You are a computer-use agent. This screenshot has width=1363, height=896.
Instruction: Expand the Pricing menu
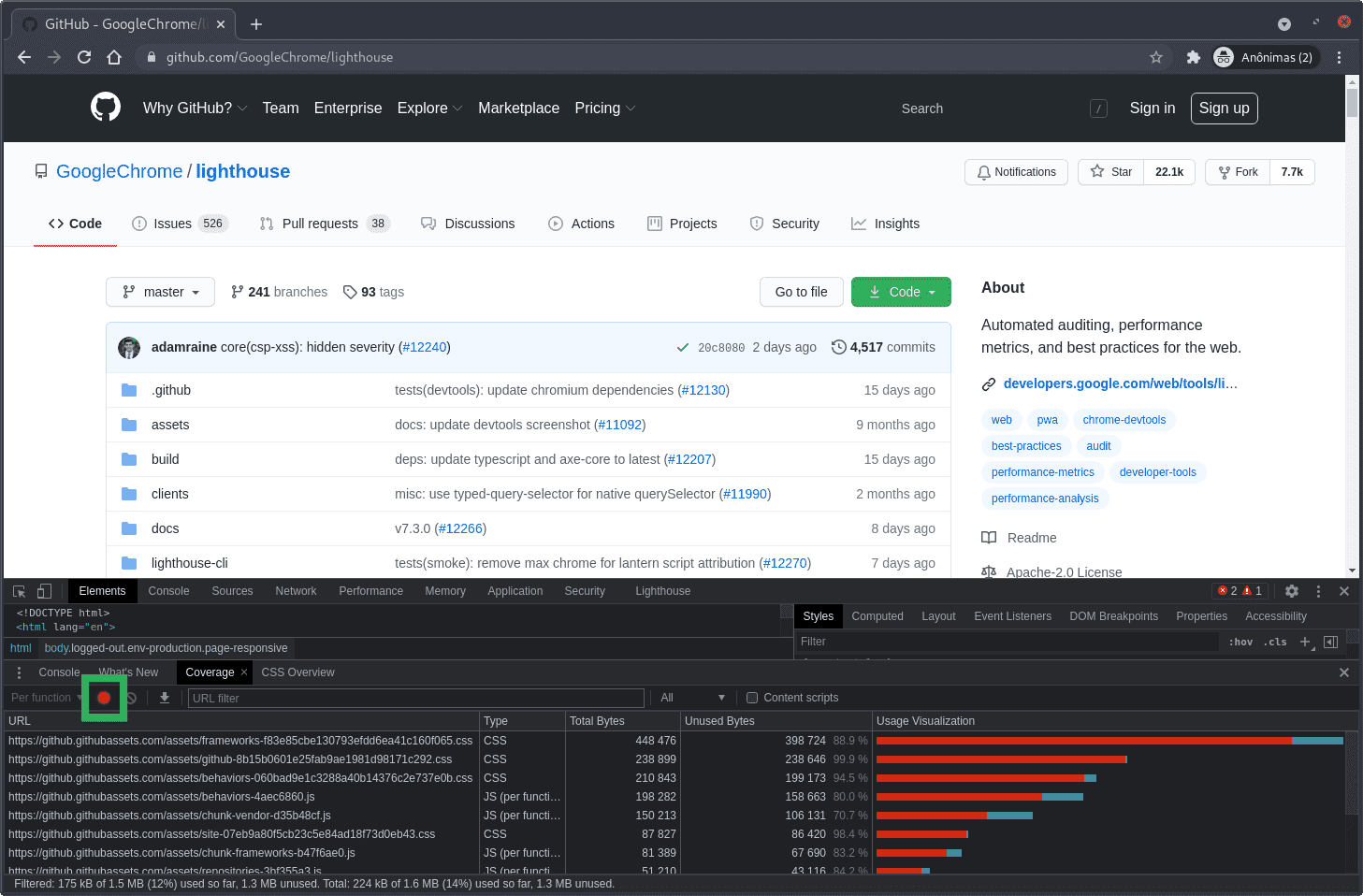[604, 108]
